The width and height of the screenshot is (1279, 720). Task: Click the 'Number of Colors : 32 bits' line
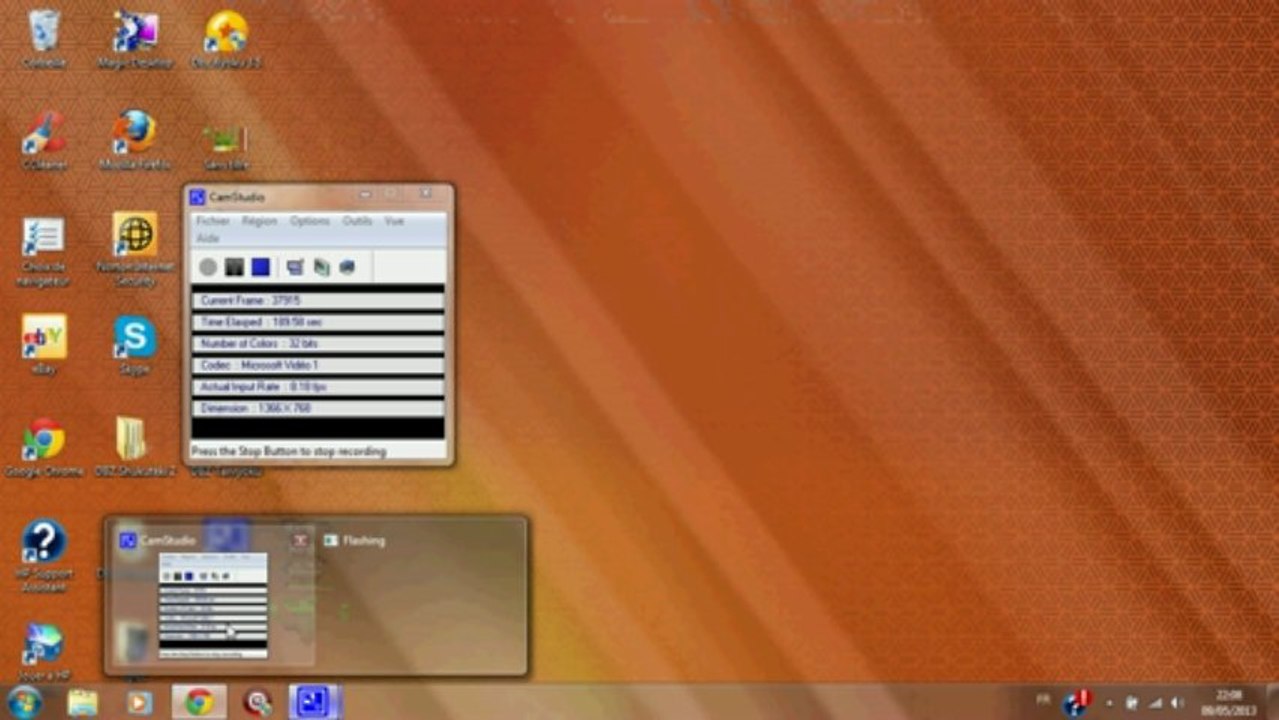317,343
